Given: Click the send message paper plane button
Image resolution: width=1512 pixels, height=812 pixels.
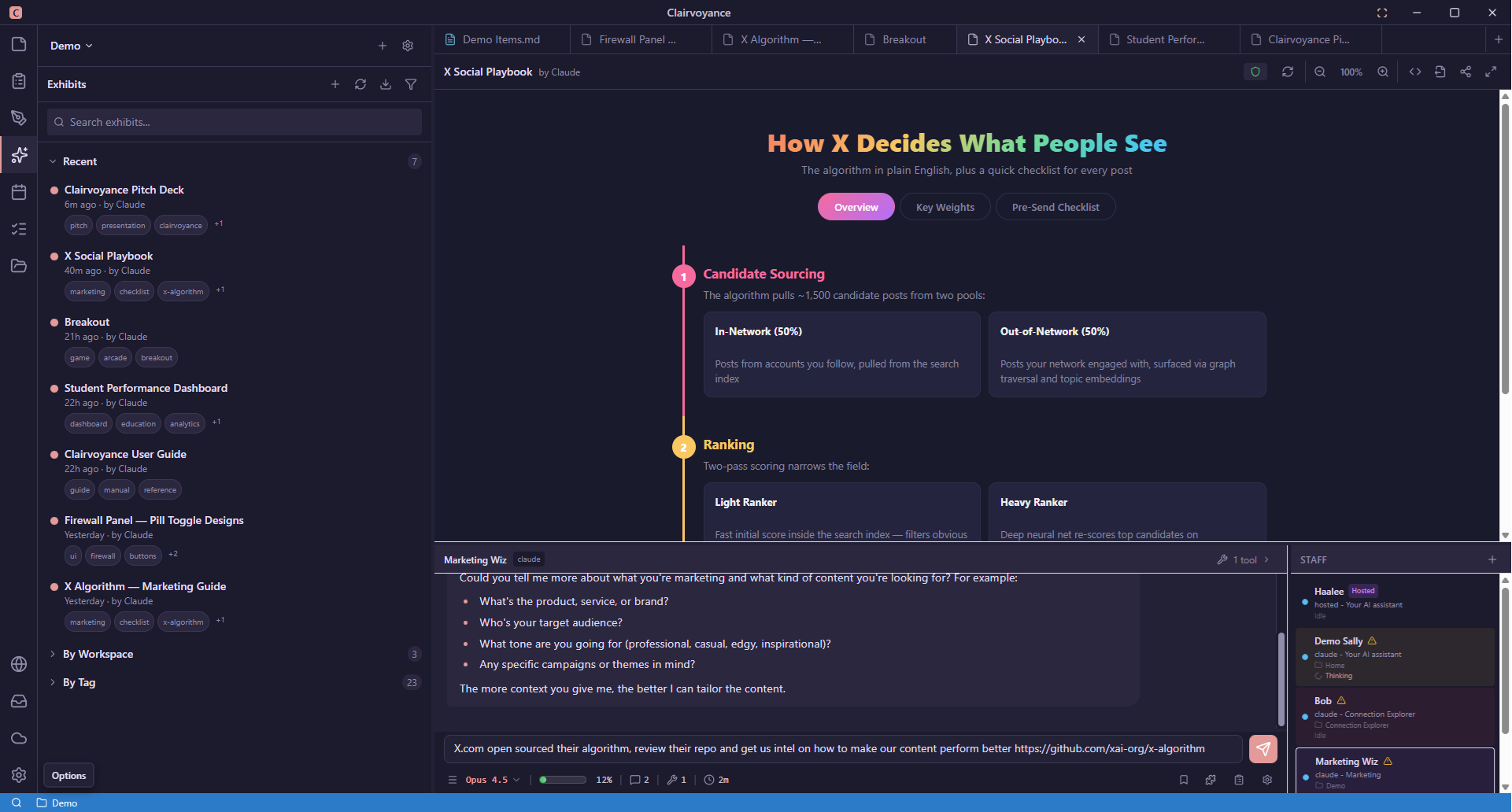Looking at the screenshot, I should pos(1262,749).
